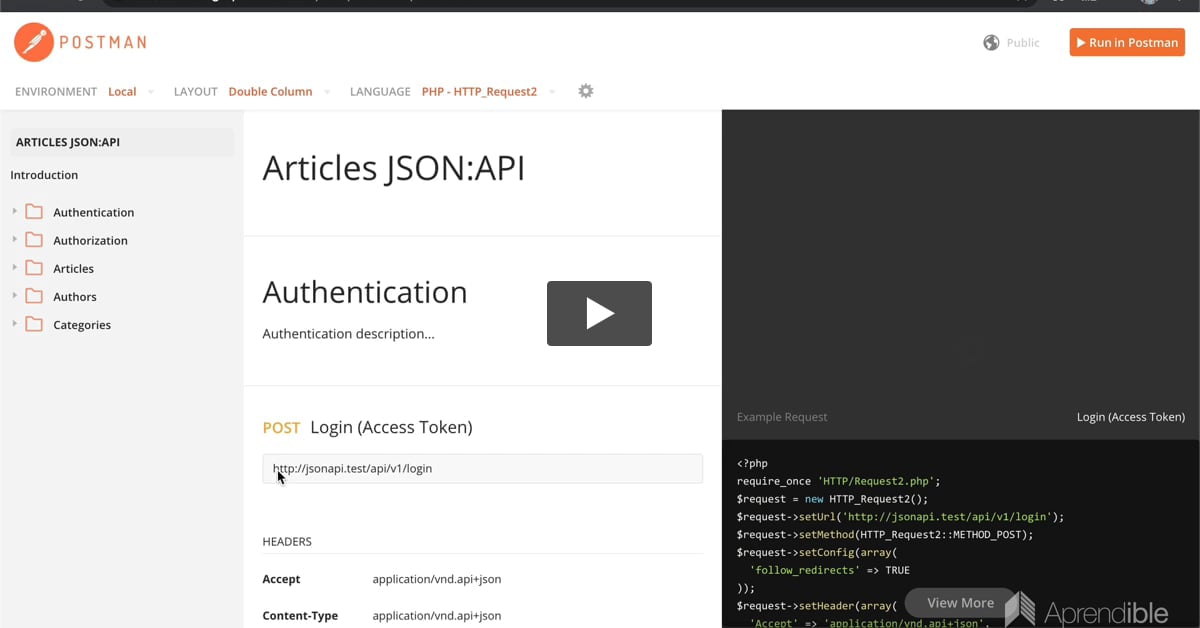Viewport: 1200px width, 628px height.
Task: Expand the Authors folder arrow
Action: pos(15,296)
